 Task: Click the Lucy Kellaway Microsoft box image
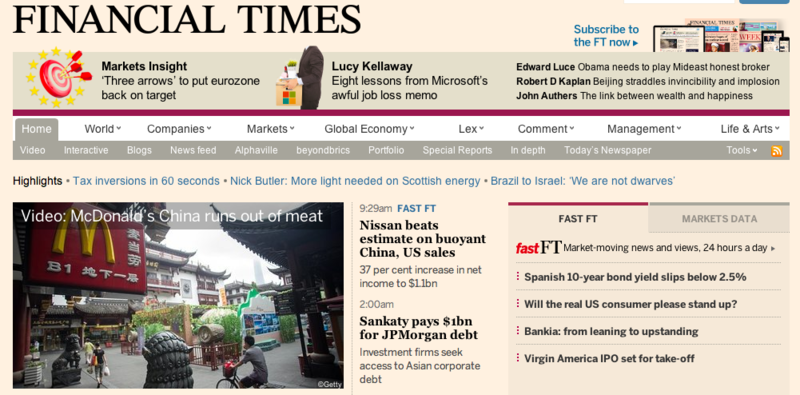point(301,78)
